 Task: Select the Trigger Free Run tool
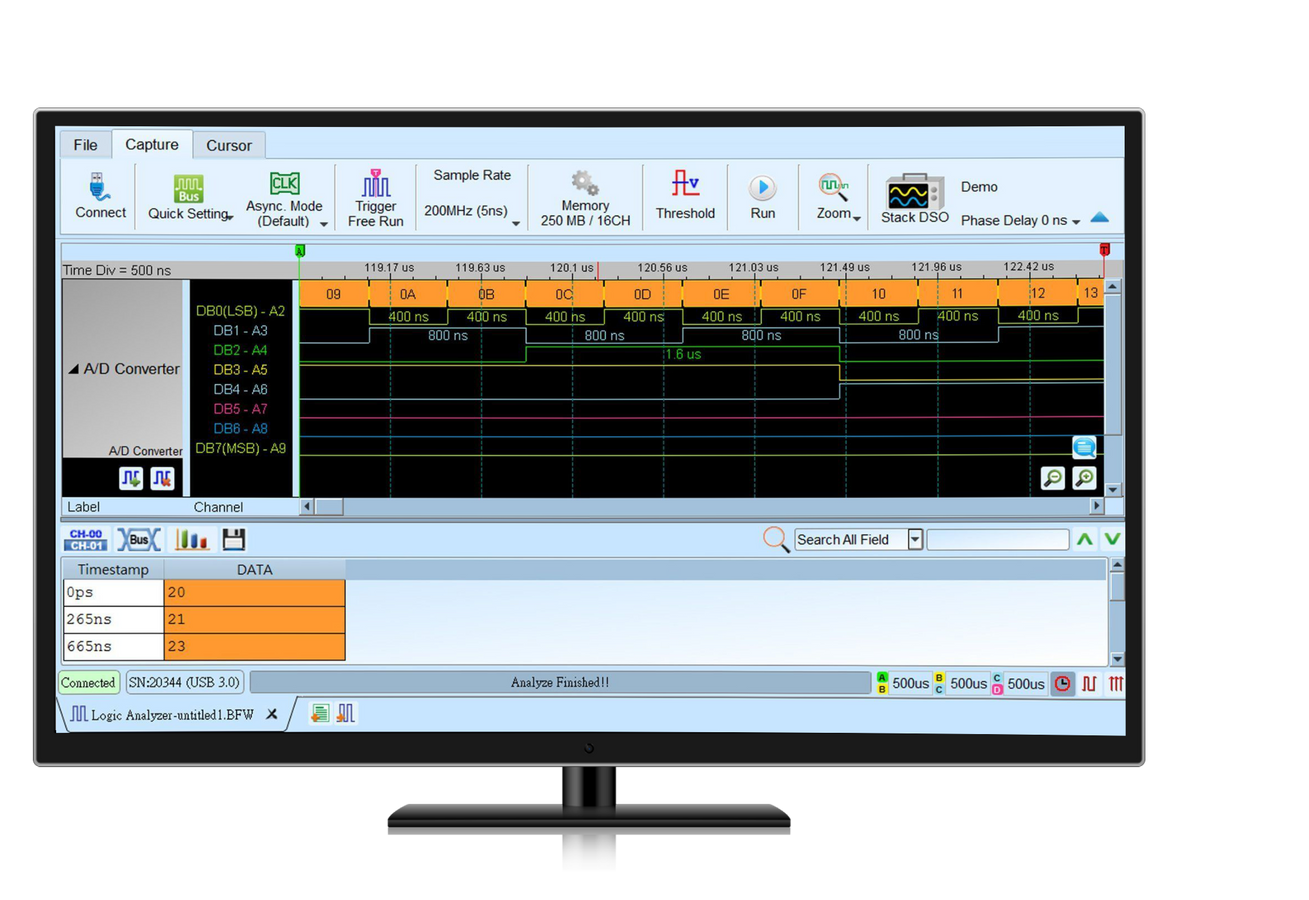(x=375, y=197)
